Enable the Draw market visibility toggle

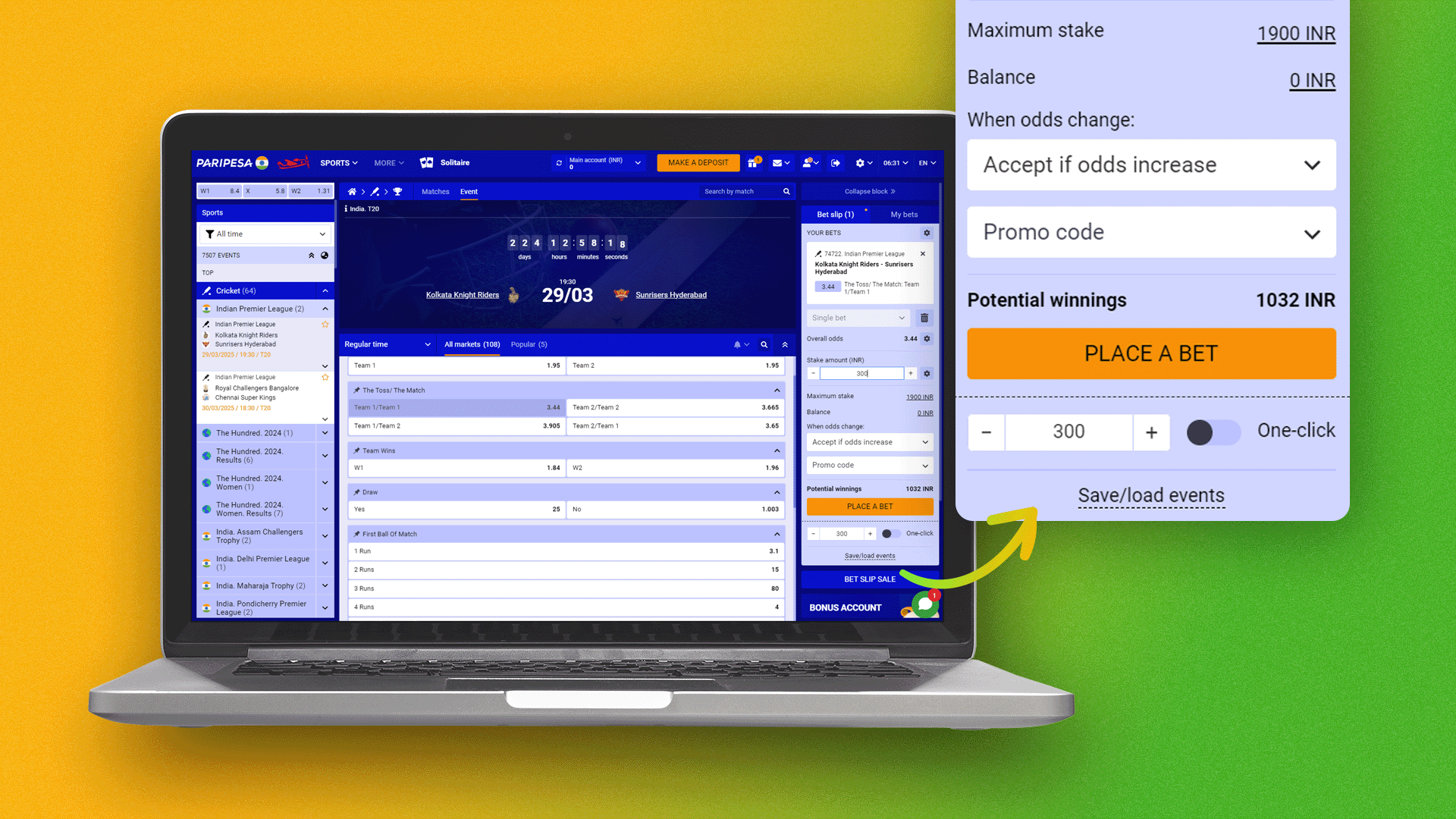[780, 492]
